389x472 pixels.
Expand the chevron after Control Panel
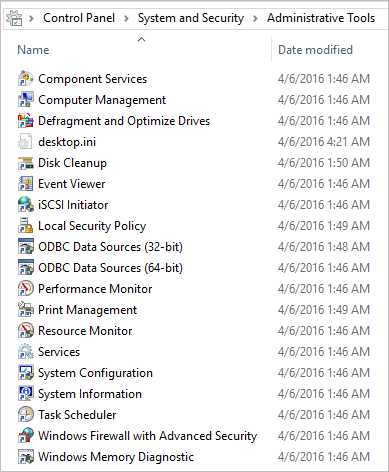[126, 18]
